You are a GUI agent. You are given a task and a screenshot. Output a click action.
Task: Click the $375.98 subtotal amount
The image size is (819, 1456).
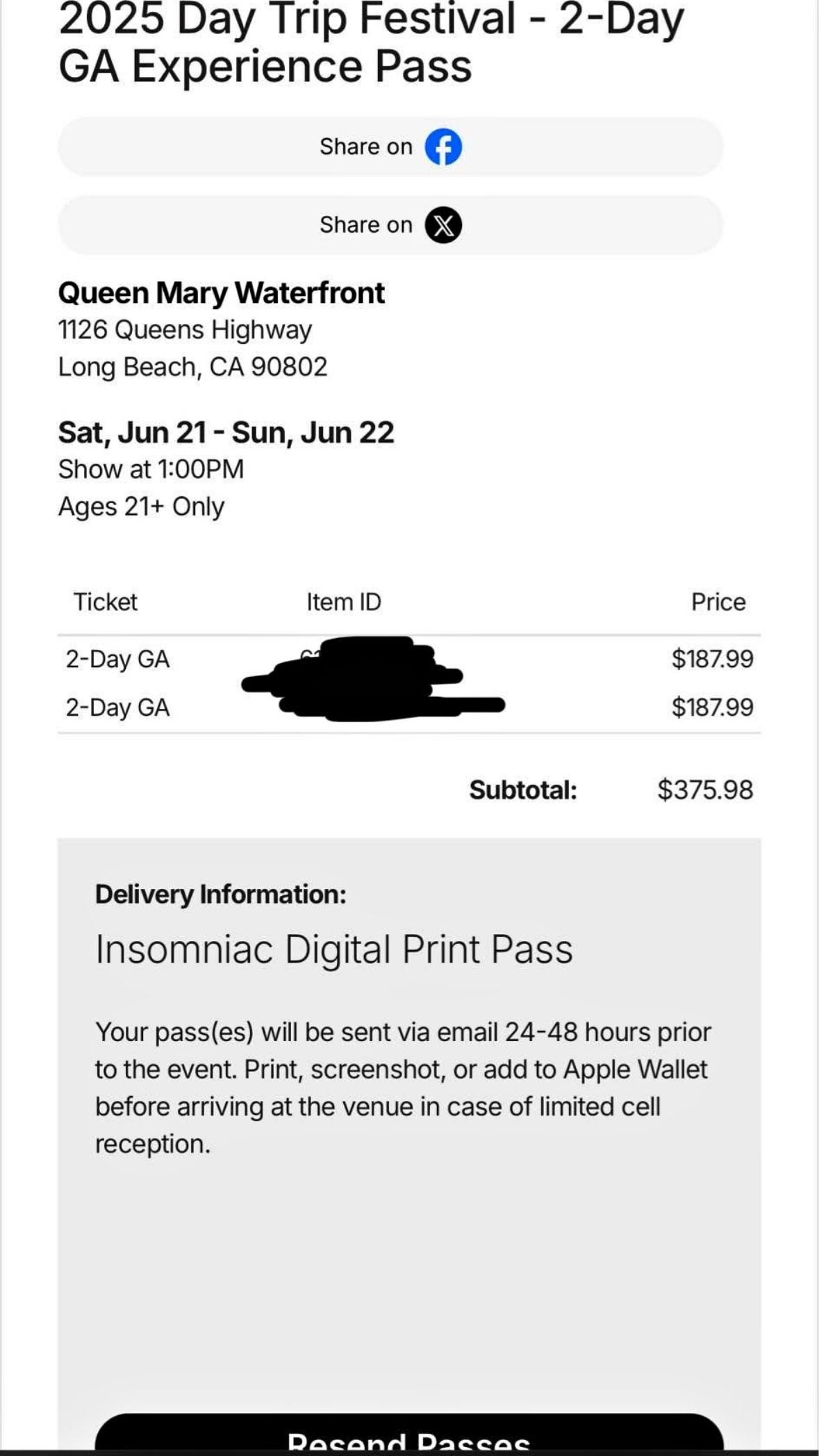(705, 790)
